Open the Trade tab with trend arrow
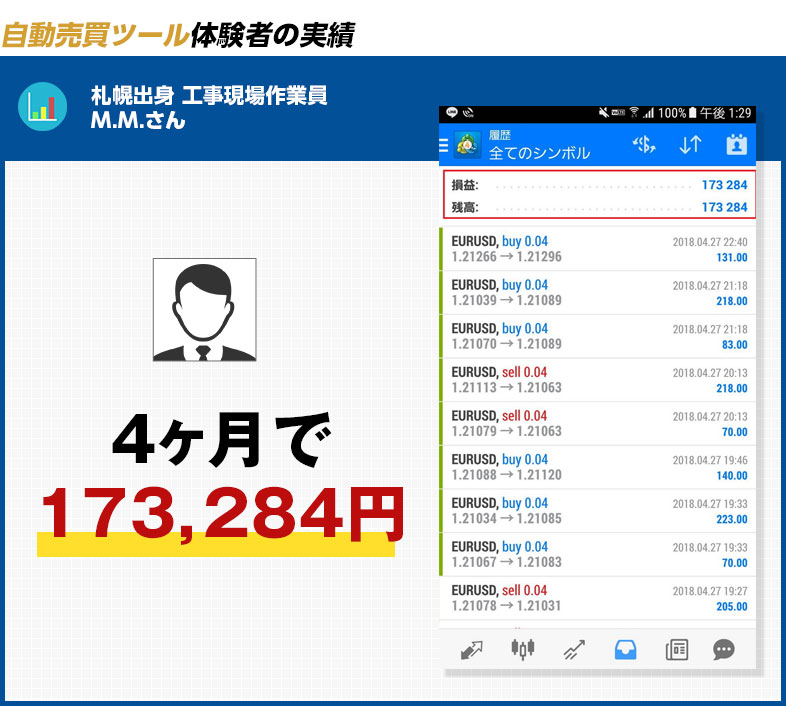This screenshot has height=706, width=786. pyautogui.click(x=574, y=650)
